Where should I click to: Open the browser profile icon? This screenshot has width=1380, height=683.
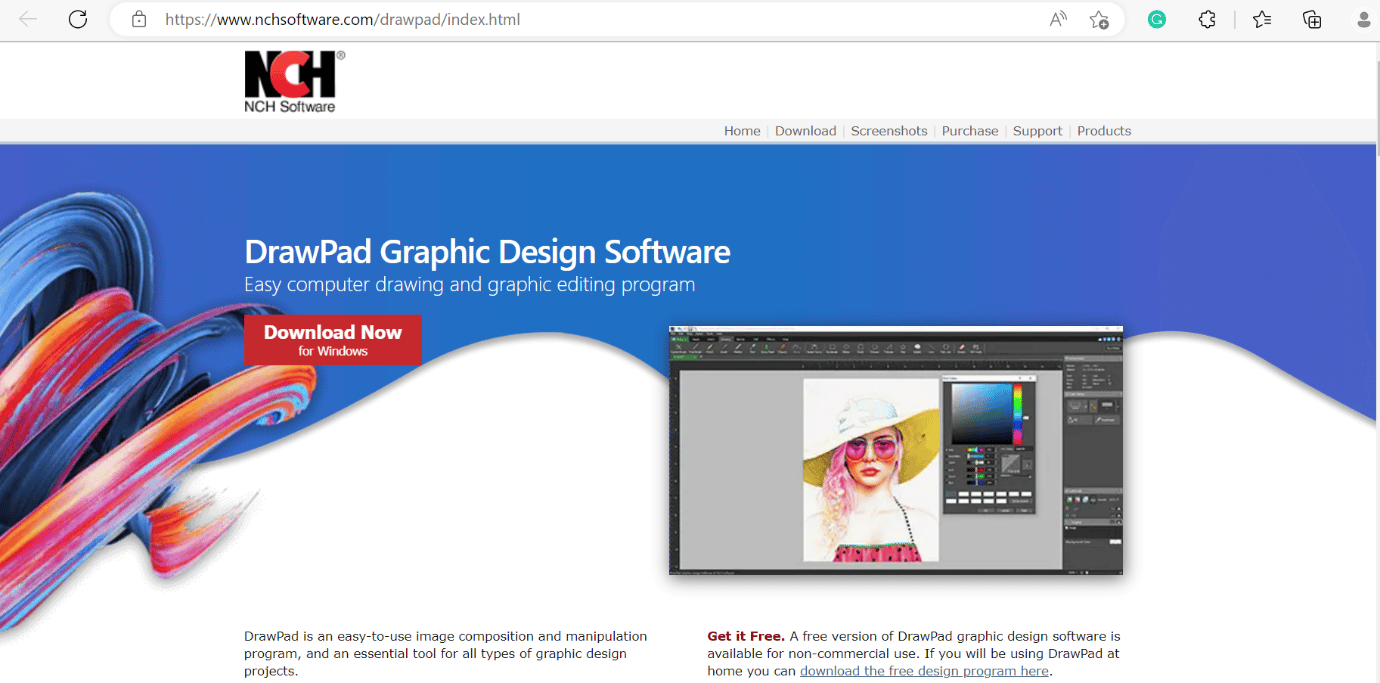pyautogui.click(x=1364, y=19)
